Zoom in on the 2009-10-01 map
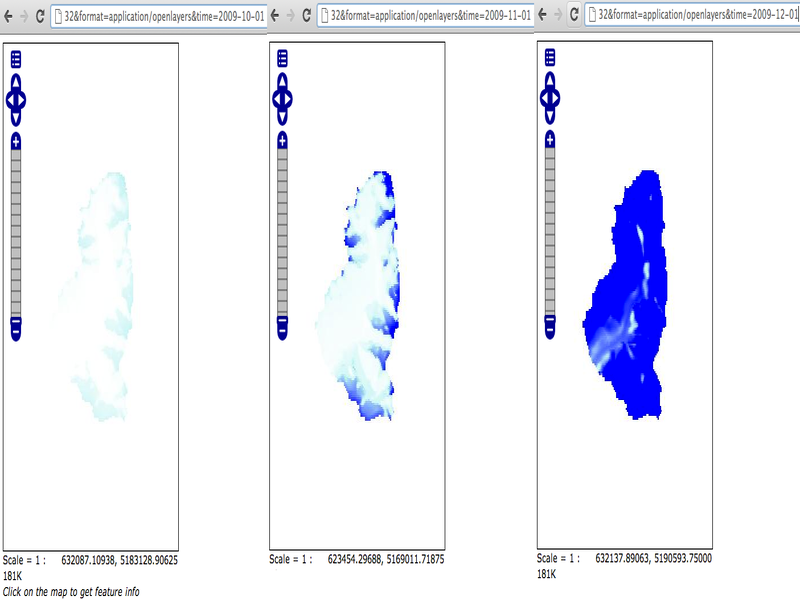 (x=16, y=142)
